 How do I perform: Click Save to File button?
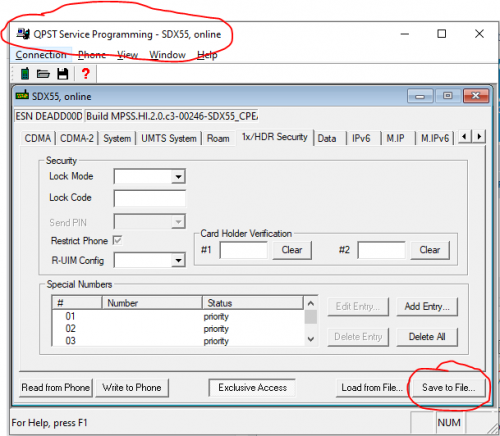(x=449, y=388)
